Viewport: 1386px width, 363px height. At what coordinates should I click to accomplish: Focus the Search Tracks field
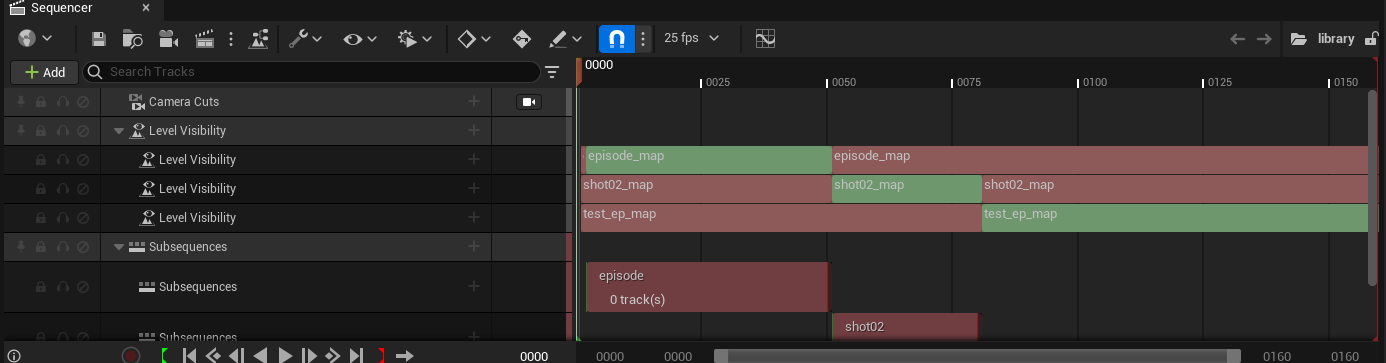click(312, 72)
